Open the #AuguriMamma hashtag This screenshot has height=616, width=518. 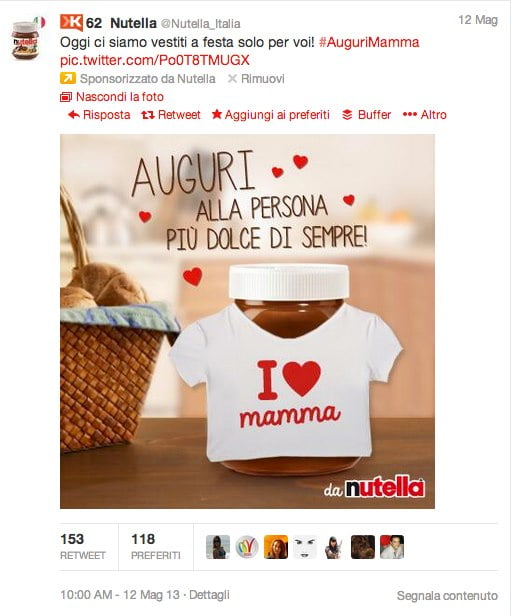tap(369, 42)
